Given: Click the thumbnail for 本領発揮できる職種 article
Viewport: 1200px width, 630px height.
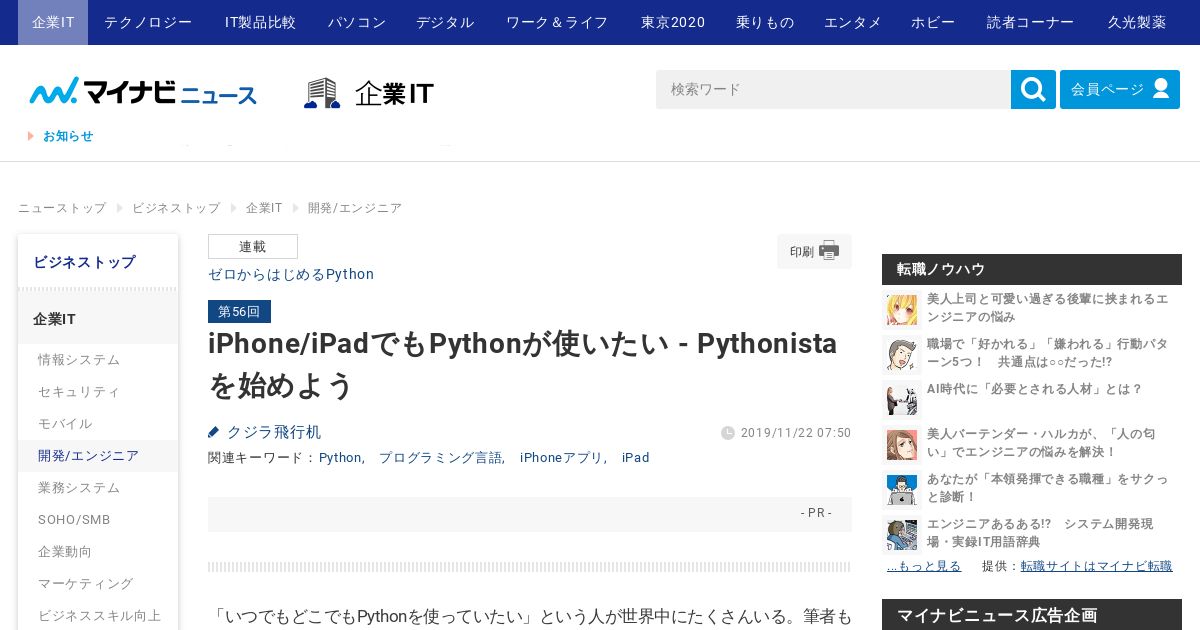Looking at the screenshot, I should [x=902, y=489].
